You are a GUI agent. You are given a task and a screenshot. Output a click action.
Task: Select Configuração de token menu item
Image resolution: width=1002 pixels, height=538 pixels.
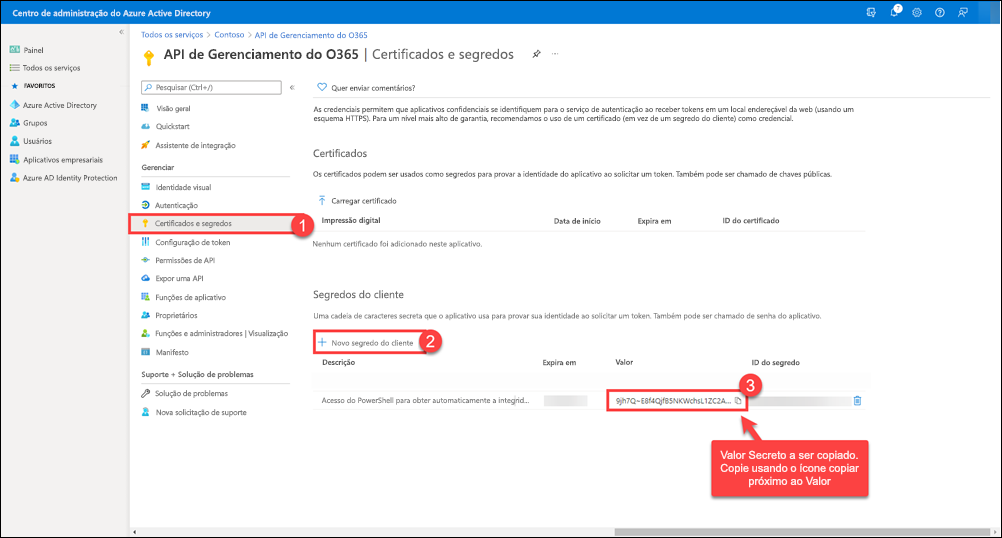pyautogui.click(x=193, y=242)
